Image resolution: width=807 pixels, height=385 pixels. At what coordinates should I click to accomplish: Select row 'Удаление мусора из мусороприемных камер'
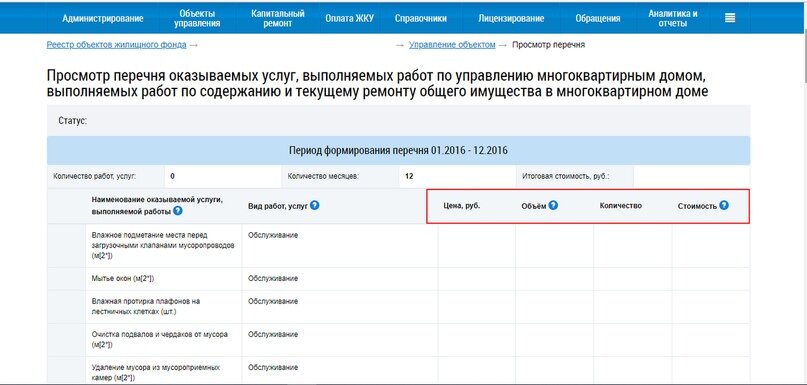pos(398,370)
